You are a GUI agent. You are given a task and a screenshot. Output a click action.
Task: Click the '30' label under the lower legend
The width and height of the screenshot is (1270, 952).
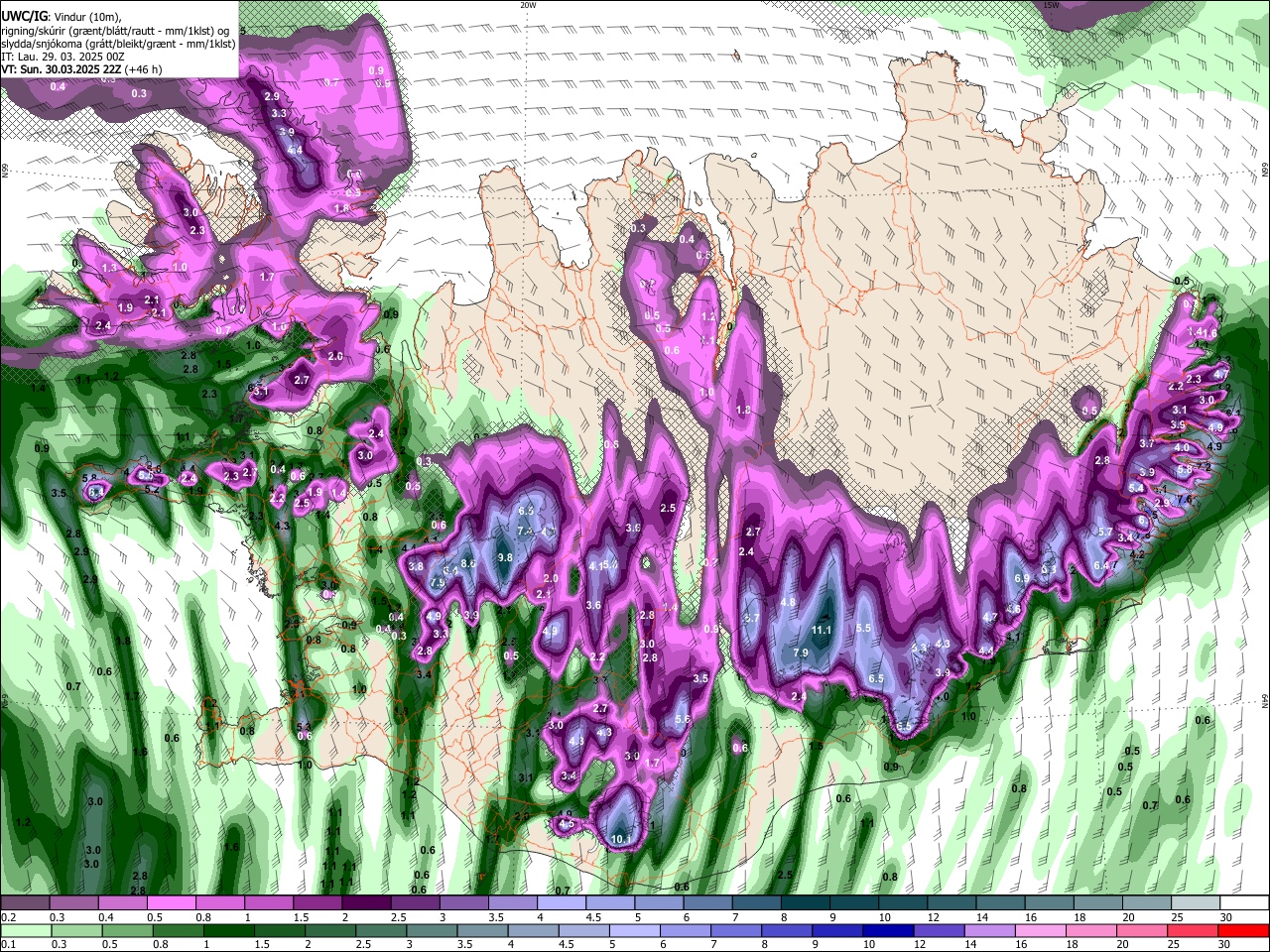(x=1223, y=944)
